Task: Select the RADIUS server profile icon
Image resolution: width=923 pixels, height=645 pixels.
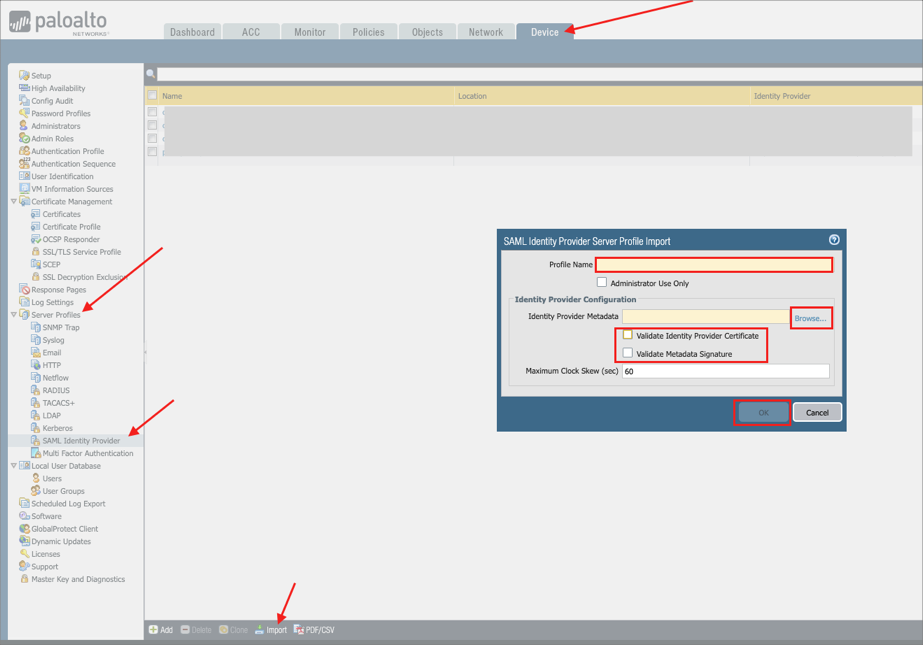Action: pos(35,390)
